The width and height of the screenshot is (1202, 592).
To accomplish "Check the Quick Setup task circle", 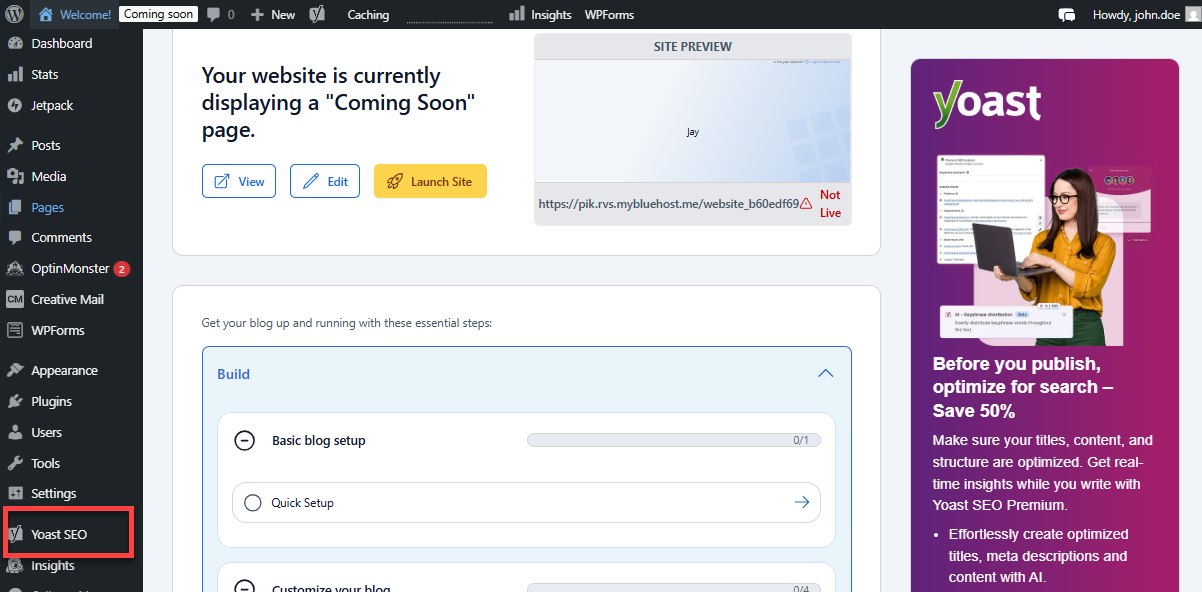I will [x=252, y=502].
